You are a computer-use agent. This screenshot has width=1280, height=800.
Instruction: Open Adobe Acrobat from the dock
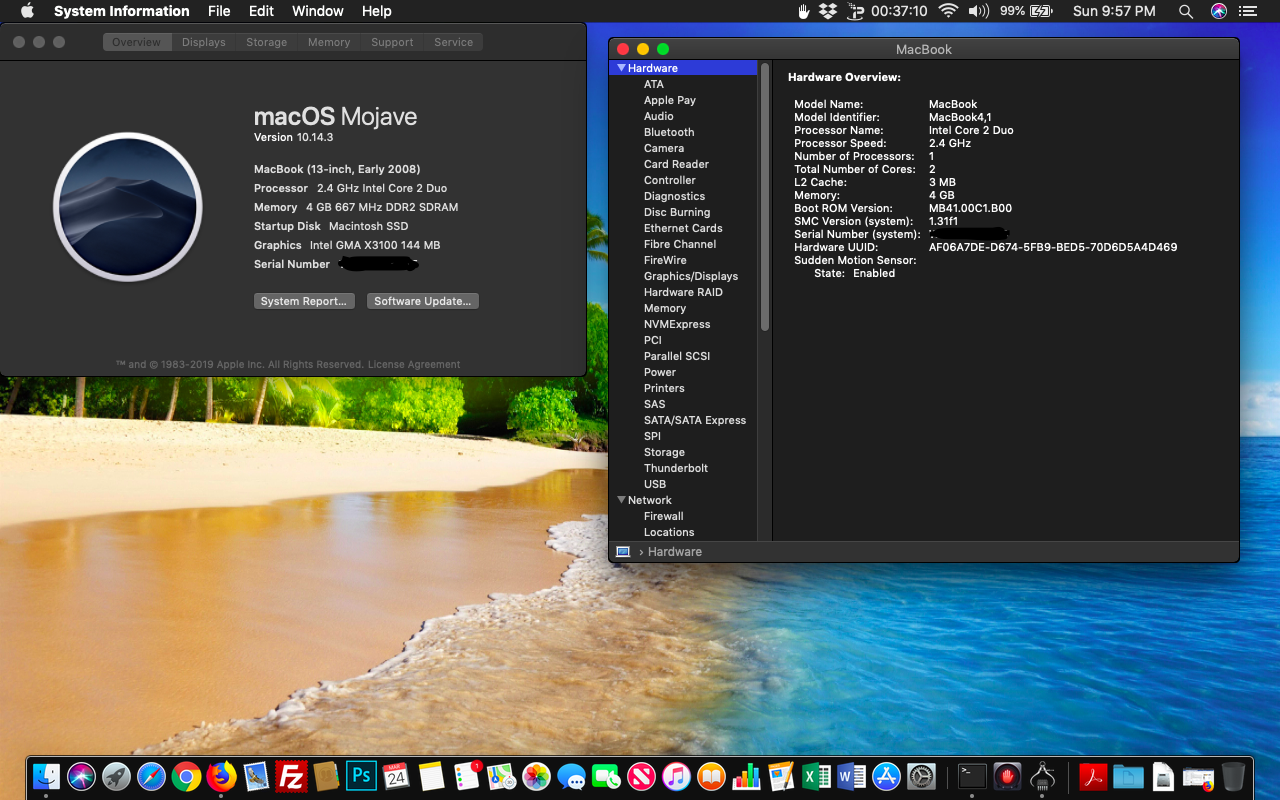tap(1092, 776)
